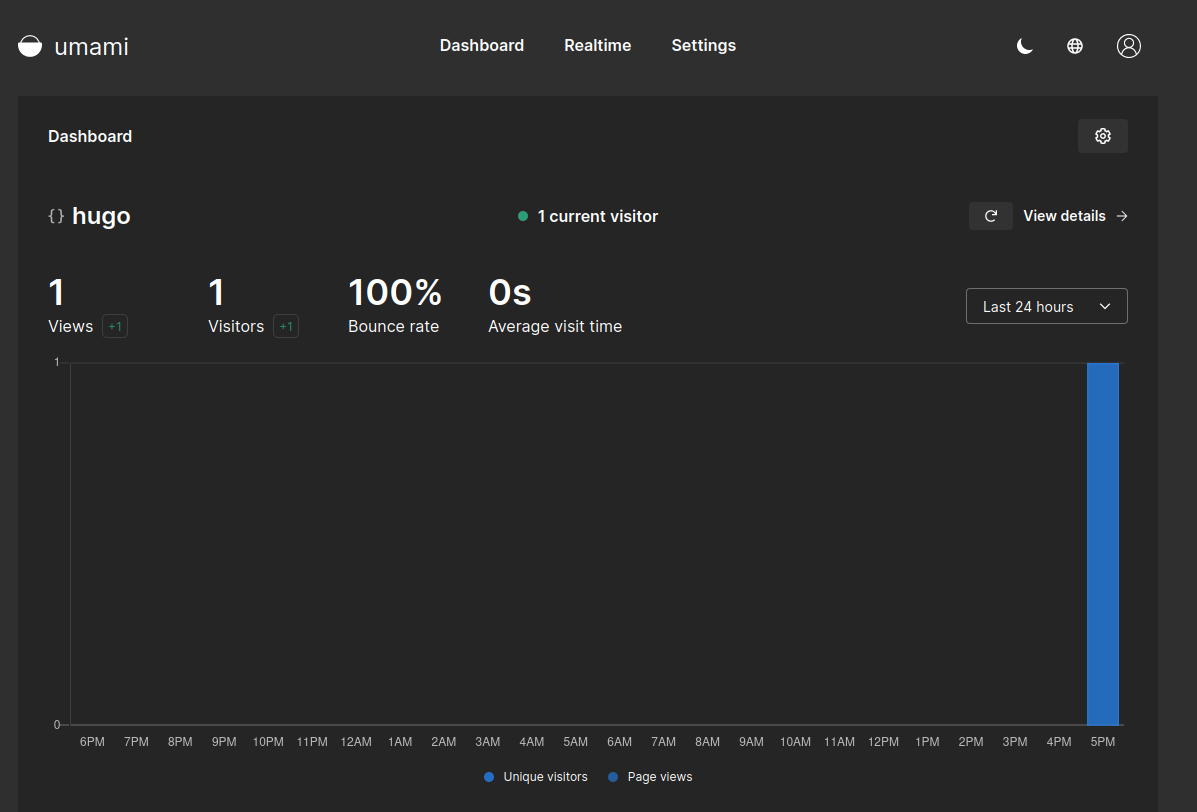Screen dimensions: 1197x812
Task: Click the Visitors +1 change badge
Action: click(286, 326)
